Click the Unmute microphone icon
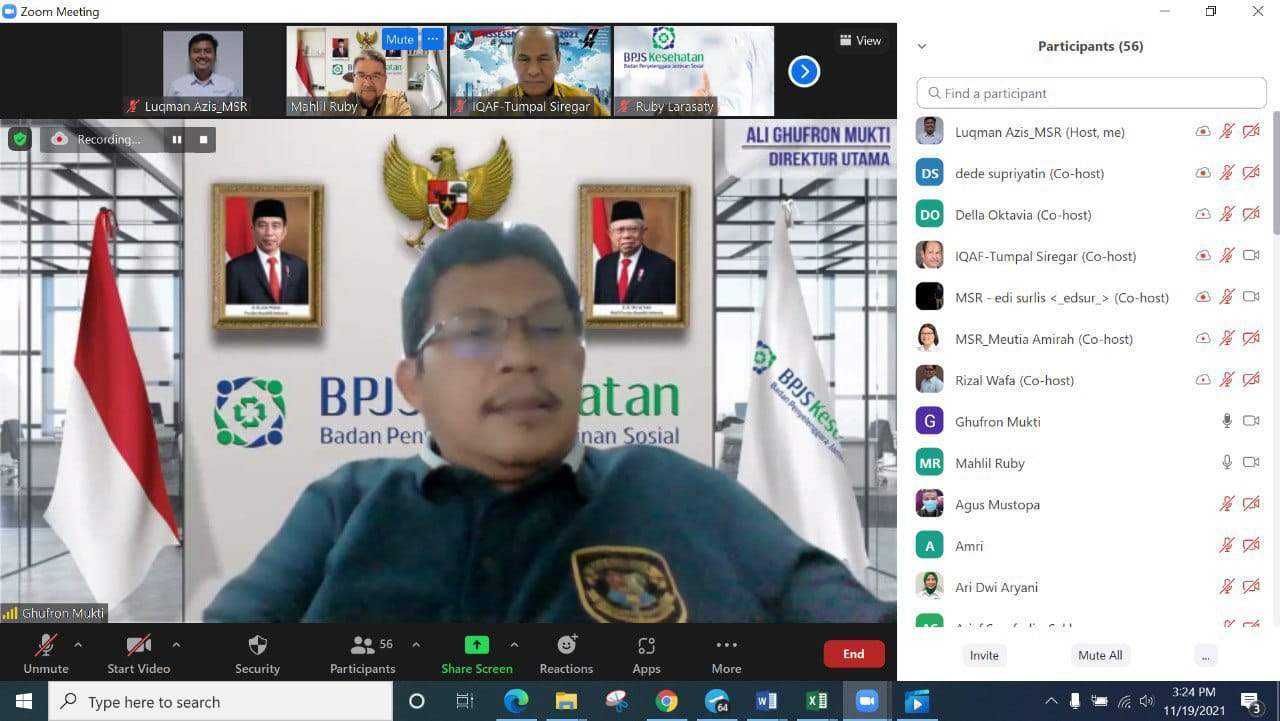1280x721 pixels. (46, 646)
